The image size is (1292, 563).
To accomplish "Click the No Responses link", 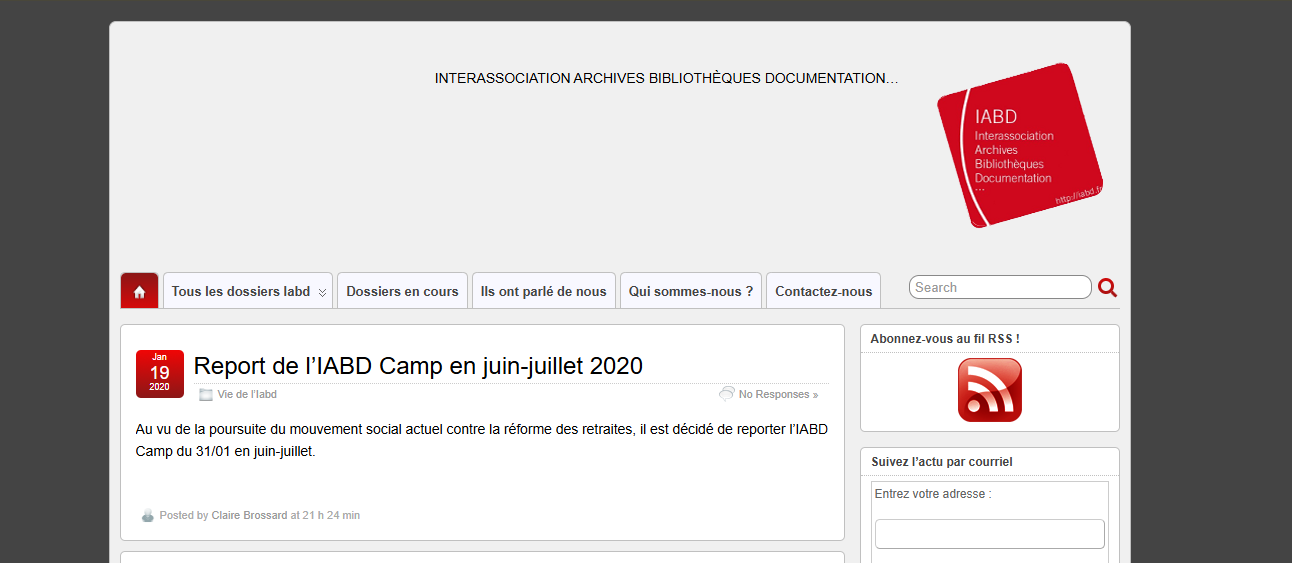I will pyautogui.click(x=778, y=395).
